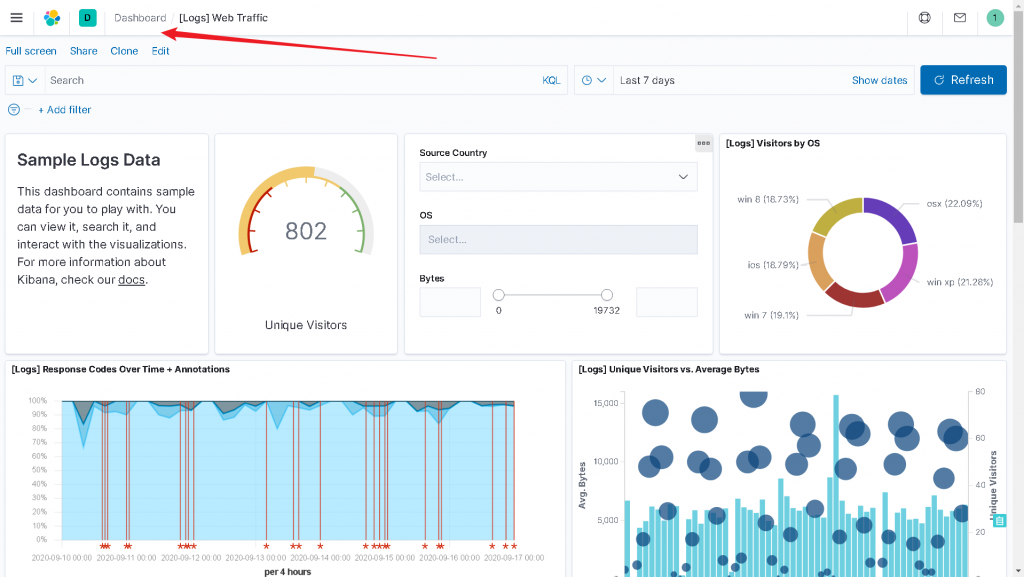
Task: Click Show dates link
Action: [879, 80]
